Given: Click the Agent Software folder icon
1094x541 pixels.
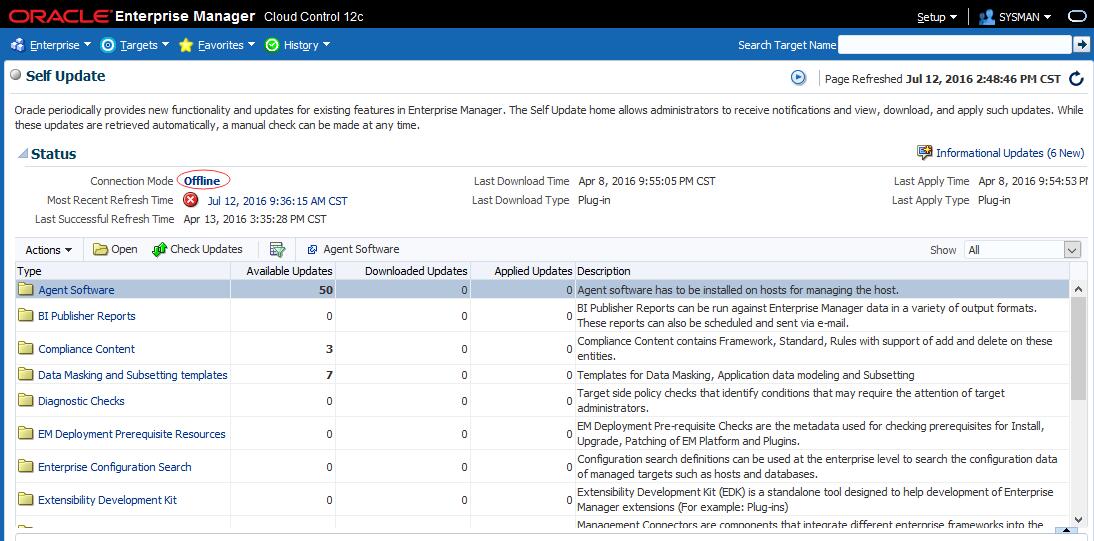Looking at the screenshot, I should coord(26,289).
